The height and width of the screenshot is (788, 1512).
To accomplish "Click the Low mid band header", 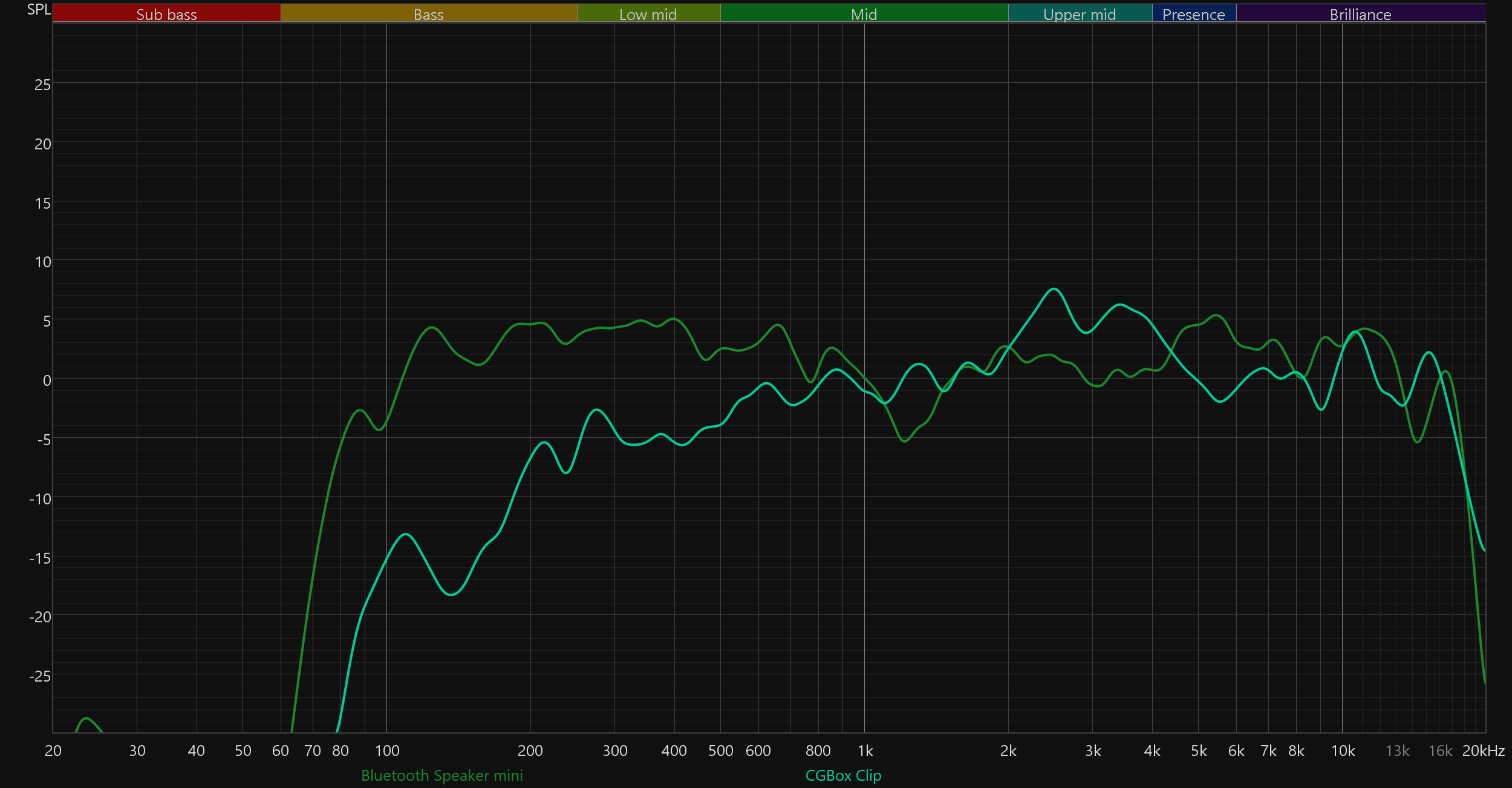I will coord(648,14).
